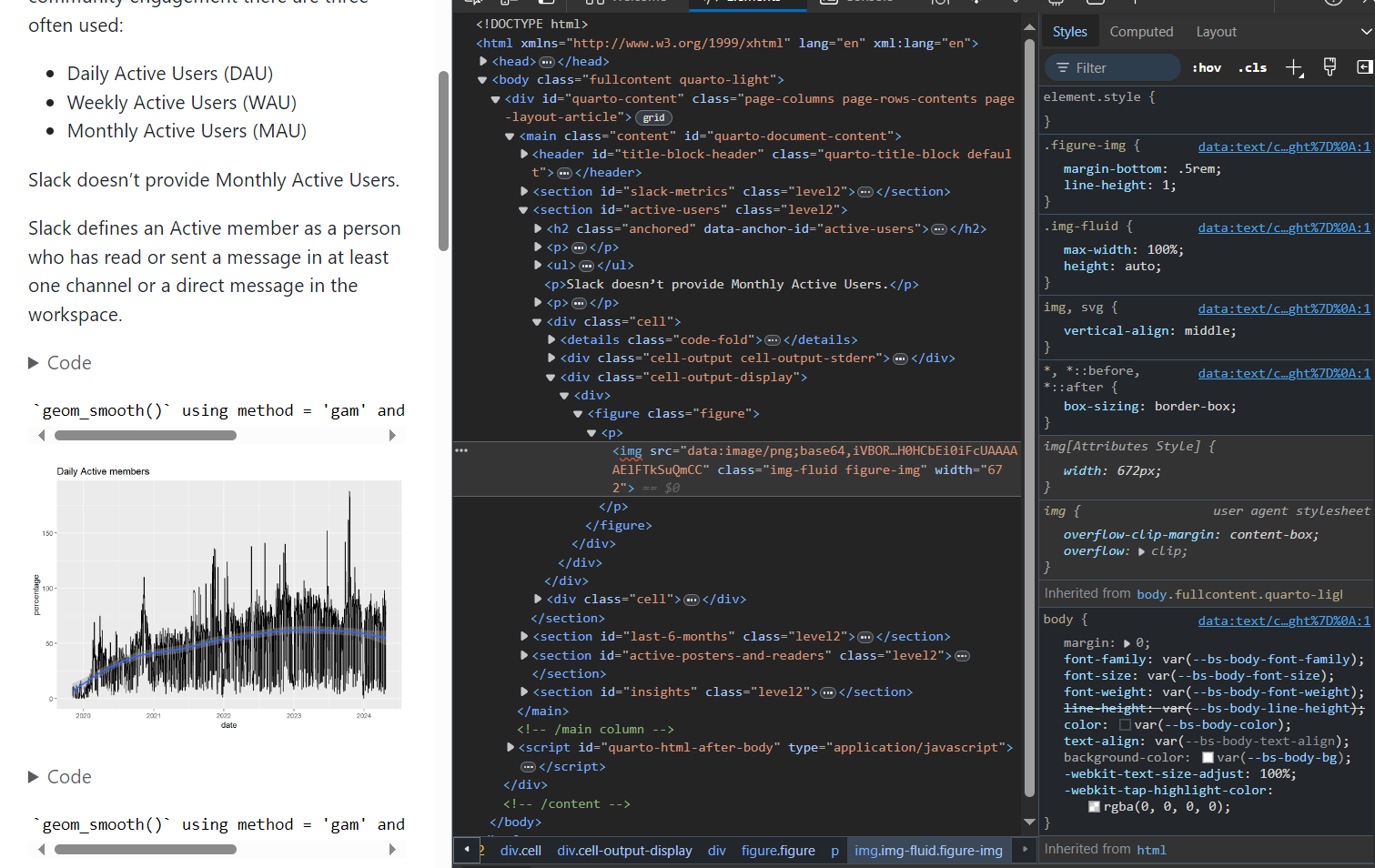Click the color property swatch
Screen dimensions: 1375x868
1126,725
